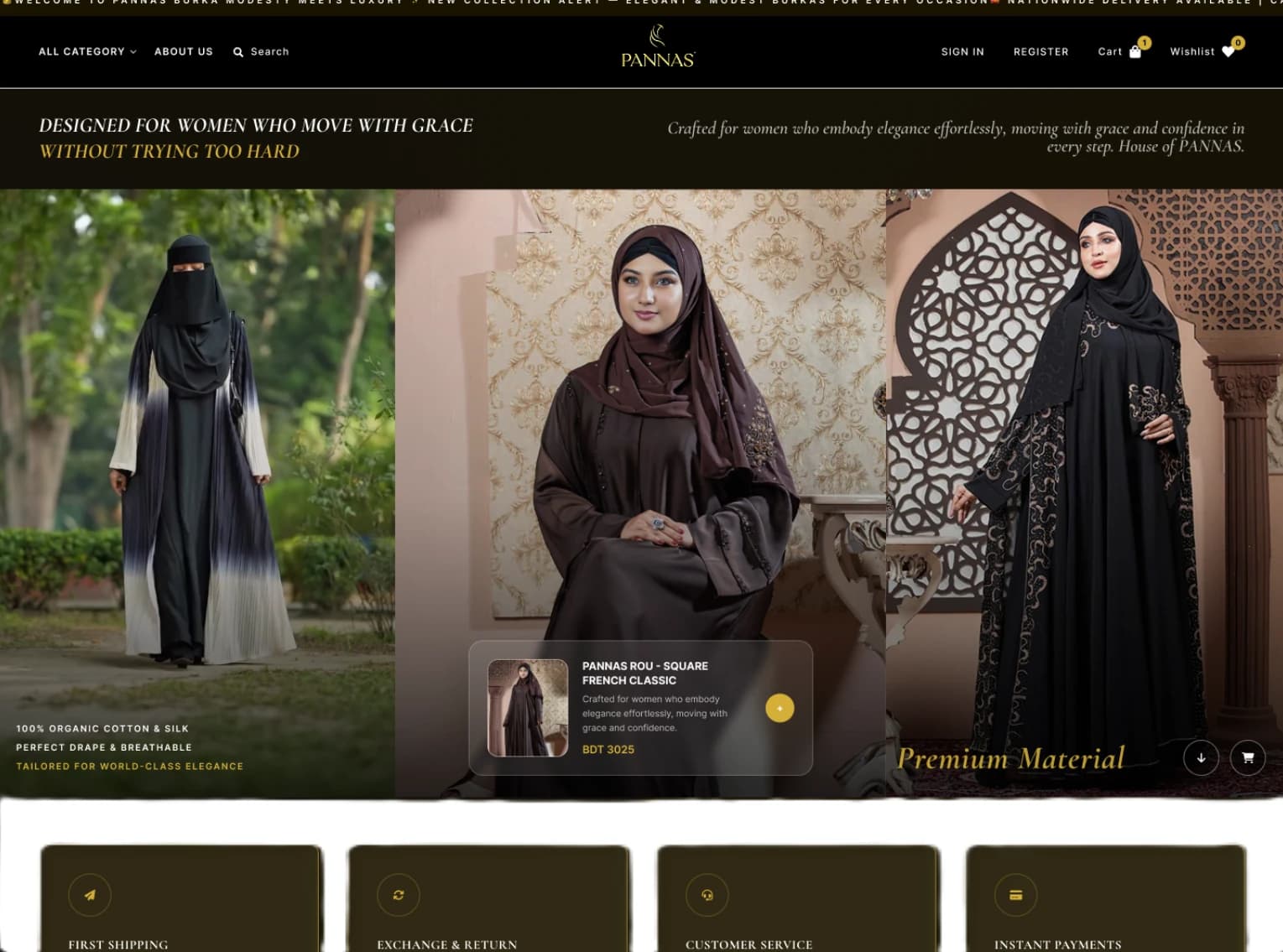The width and height of the screenshot is (1283, 952).
Task: Click the Exchange & Return card heading
Action: 447,944
